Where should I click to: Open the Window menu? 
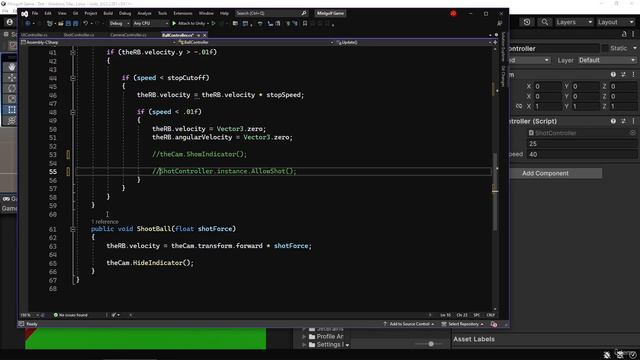pos(206,13)
